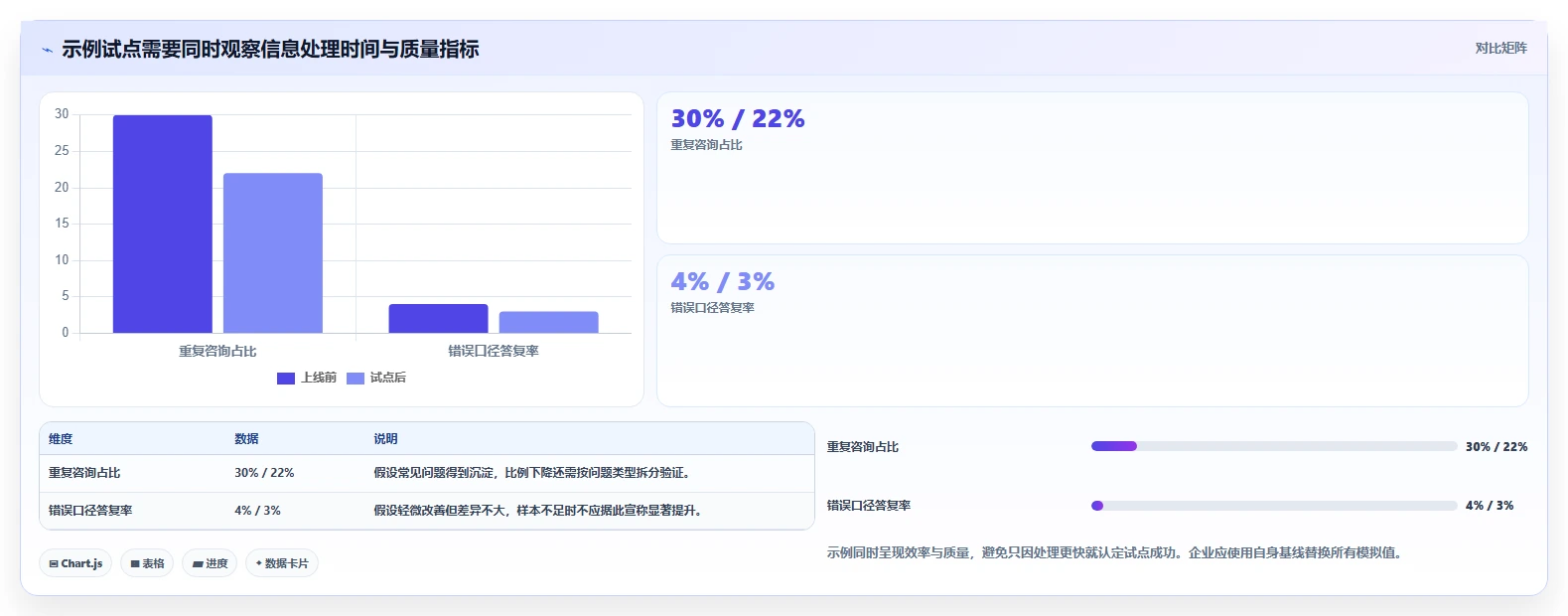The image size is (1568, 616).
Task: Click the 重复咨询占比 progress bar
Action: 1274,447
